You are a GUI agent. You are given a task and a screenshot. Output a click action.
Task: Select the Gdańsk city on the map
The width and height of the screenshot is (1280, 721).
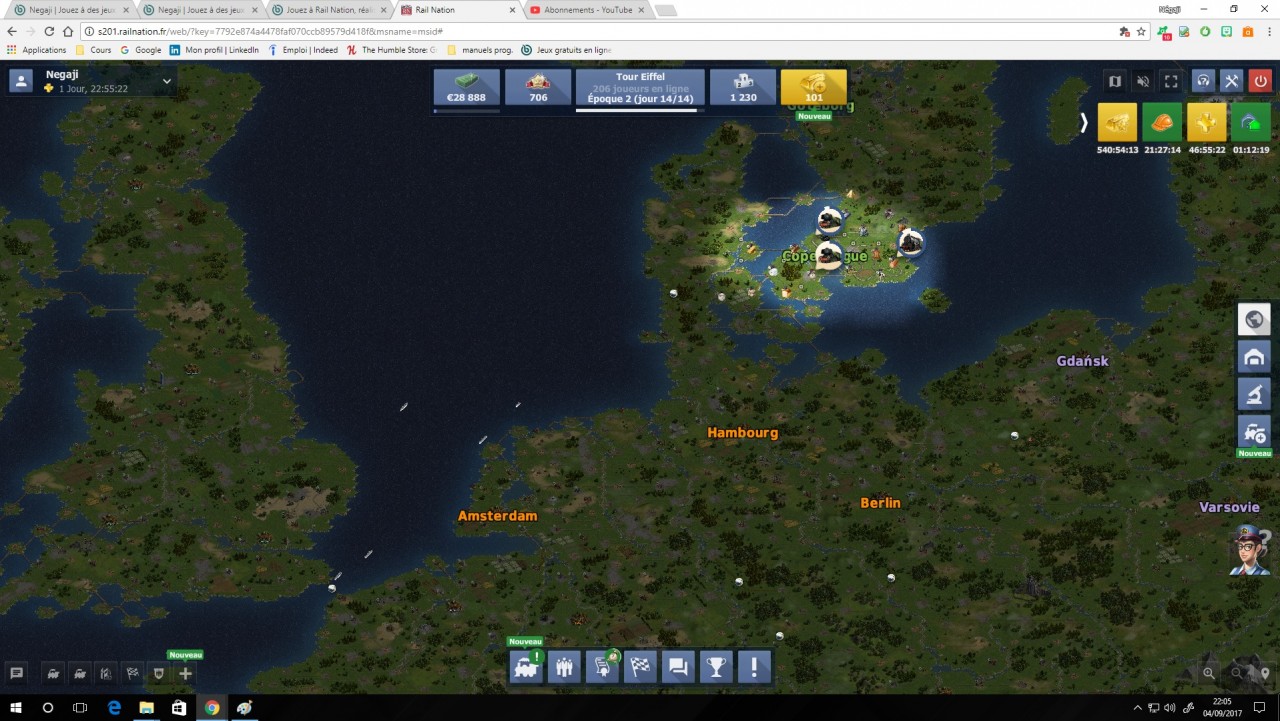click(1082, 361)
